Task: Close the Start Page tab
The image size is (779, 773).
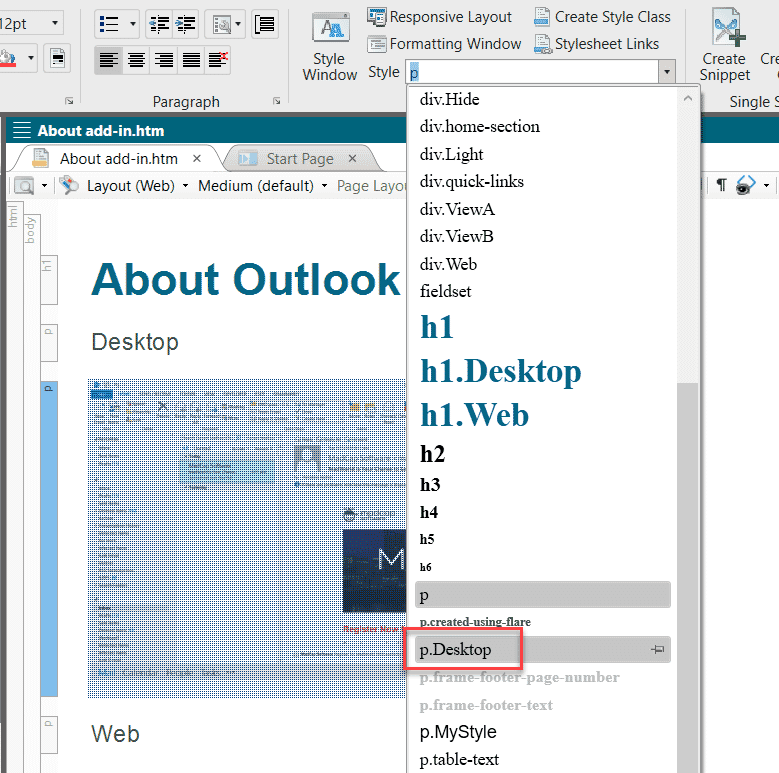Action: 352,158
